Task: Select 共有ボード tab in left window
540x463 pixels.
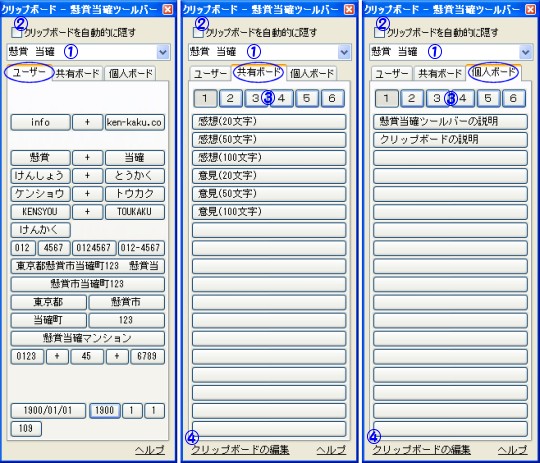Action: [x=77, y=73]
